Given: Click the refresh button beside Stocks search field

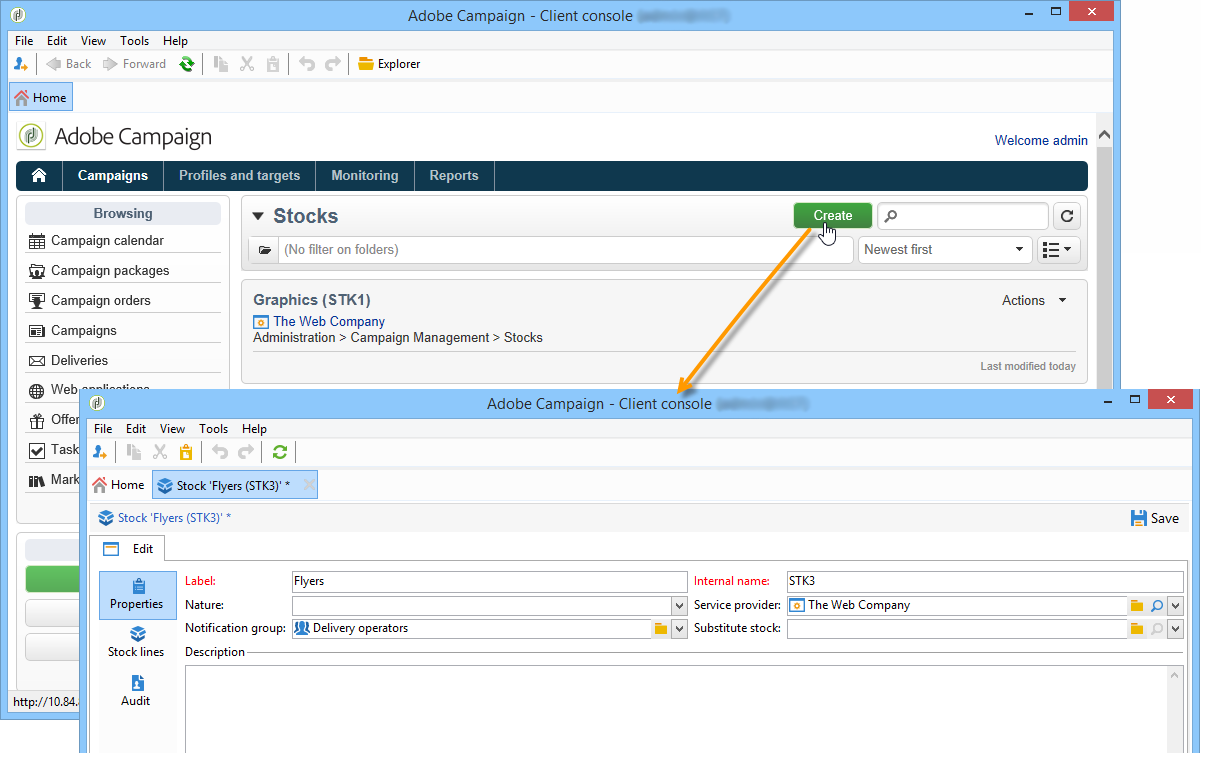Looking at the screenshot, I should pos(1067,216).
